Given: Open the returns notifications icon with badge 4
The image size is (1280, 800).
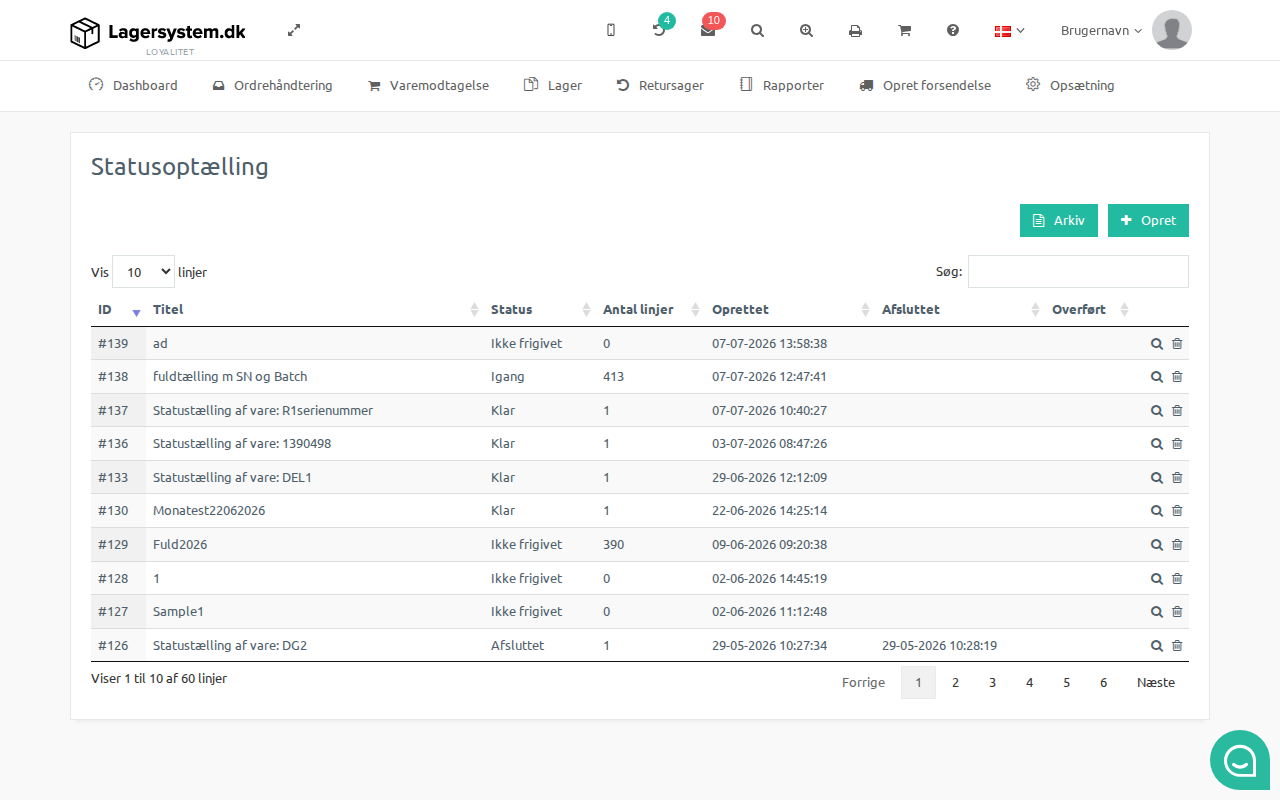Looking at the screenshot, I should [660, 30].
